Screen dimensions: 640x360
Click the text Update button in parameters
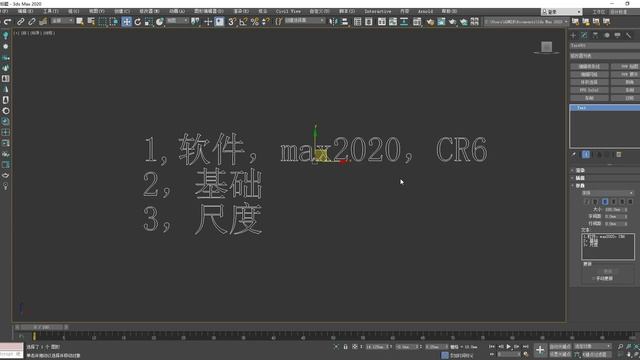point(608,271)
